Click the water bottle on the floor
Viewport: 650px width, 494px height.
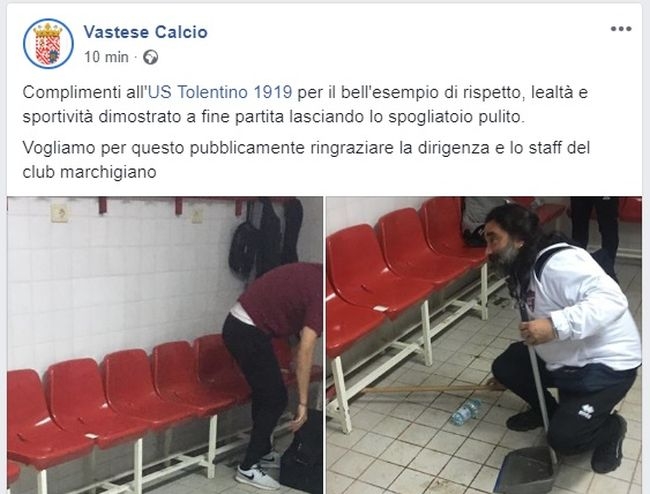tap(467, 411)
